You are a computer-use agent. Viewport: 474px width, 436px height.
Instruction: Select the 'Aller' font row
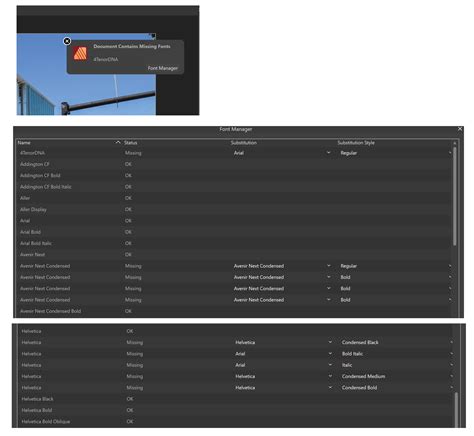(234, 198)
